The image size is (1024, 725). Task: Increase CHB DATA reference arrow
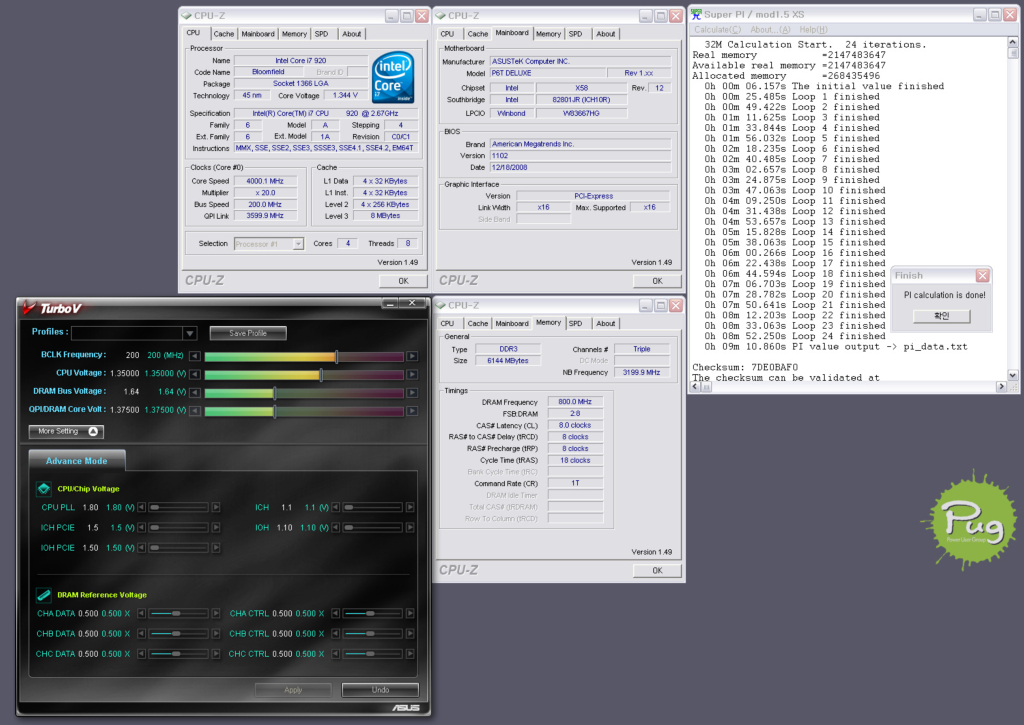point(216,634)
